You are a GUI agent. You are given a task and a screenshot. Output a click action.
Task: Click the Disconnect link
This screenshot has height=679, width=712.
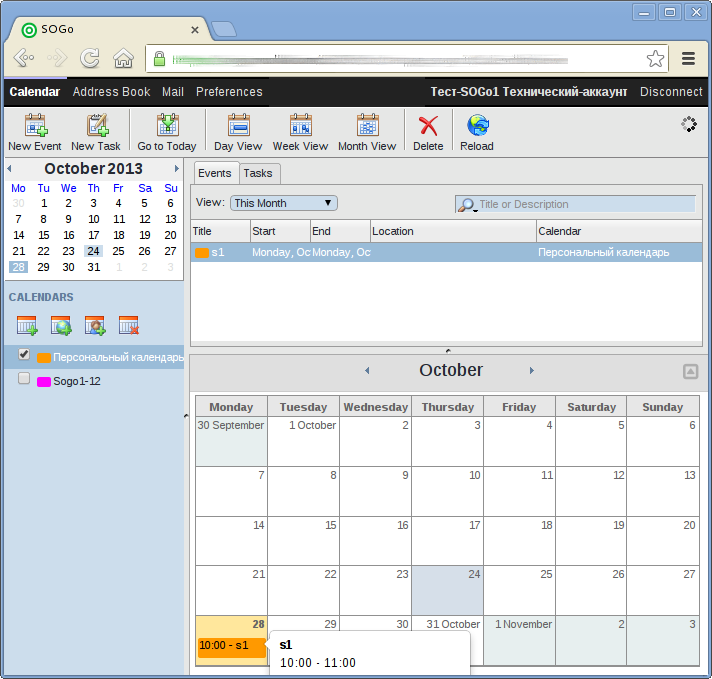point(671,92)
